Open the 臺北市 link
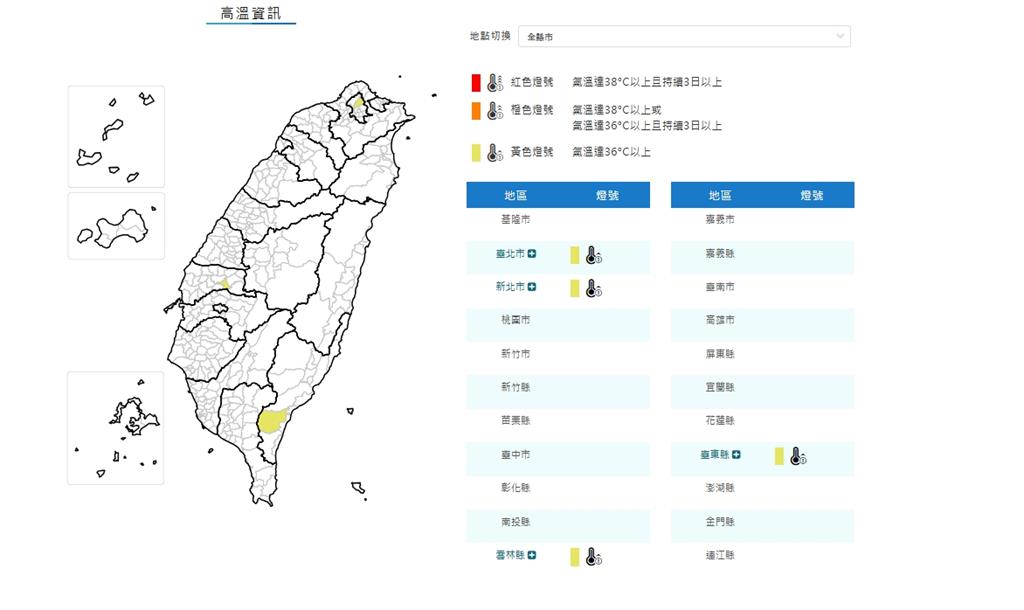Viewport: 1024px width, 610px height. [510, 254]
